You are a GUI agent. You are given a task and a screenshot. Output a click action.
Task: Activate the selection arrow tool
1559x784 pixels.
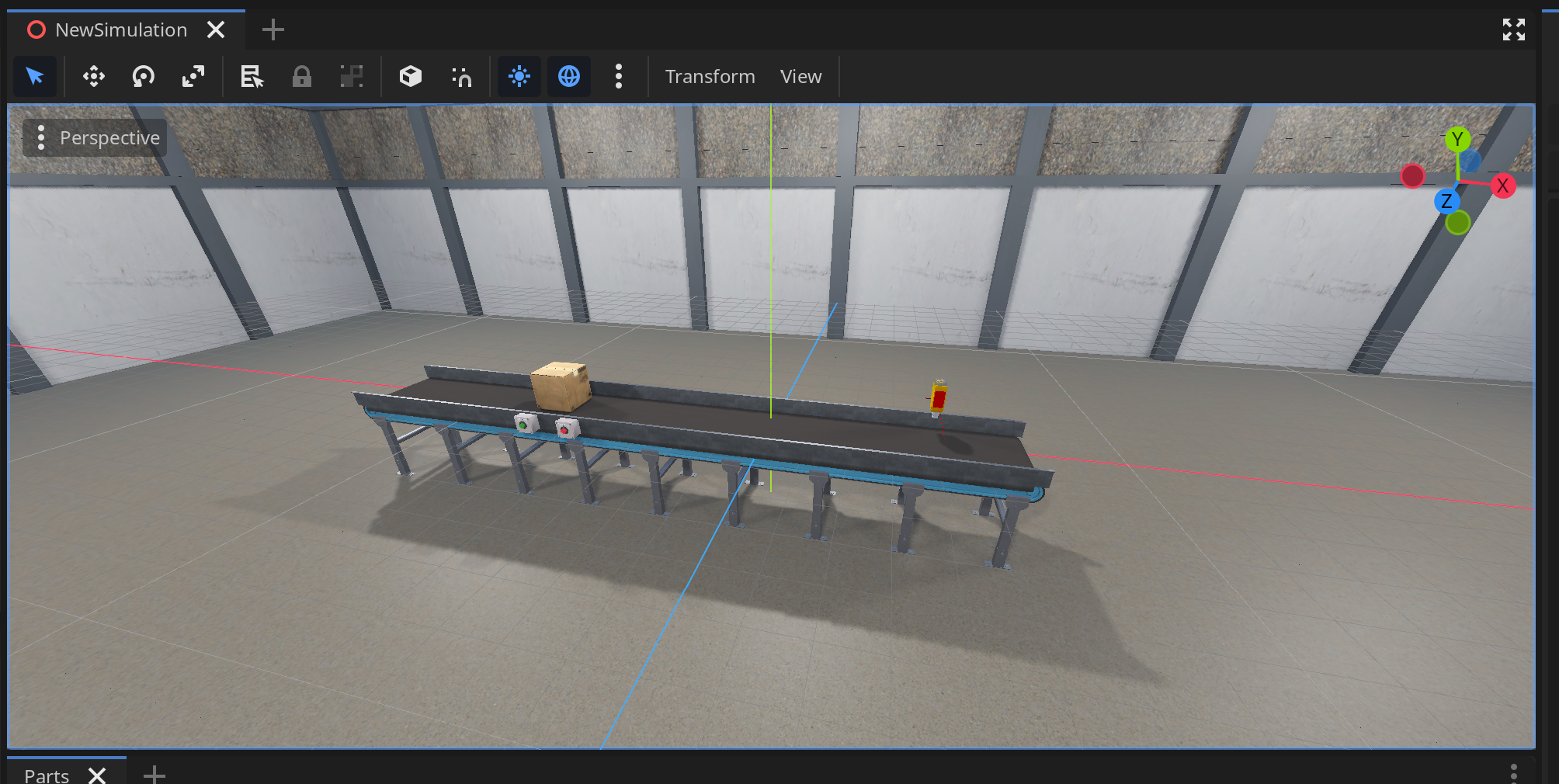click(x=35, y=76)
